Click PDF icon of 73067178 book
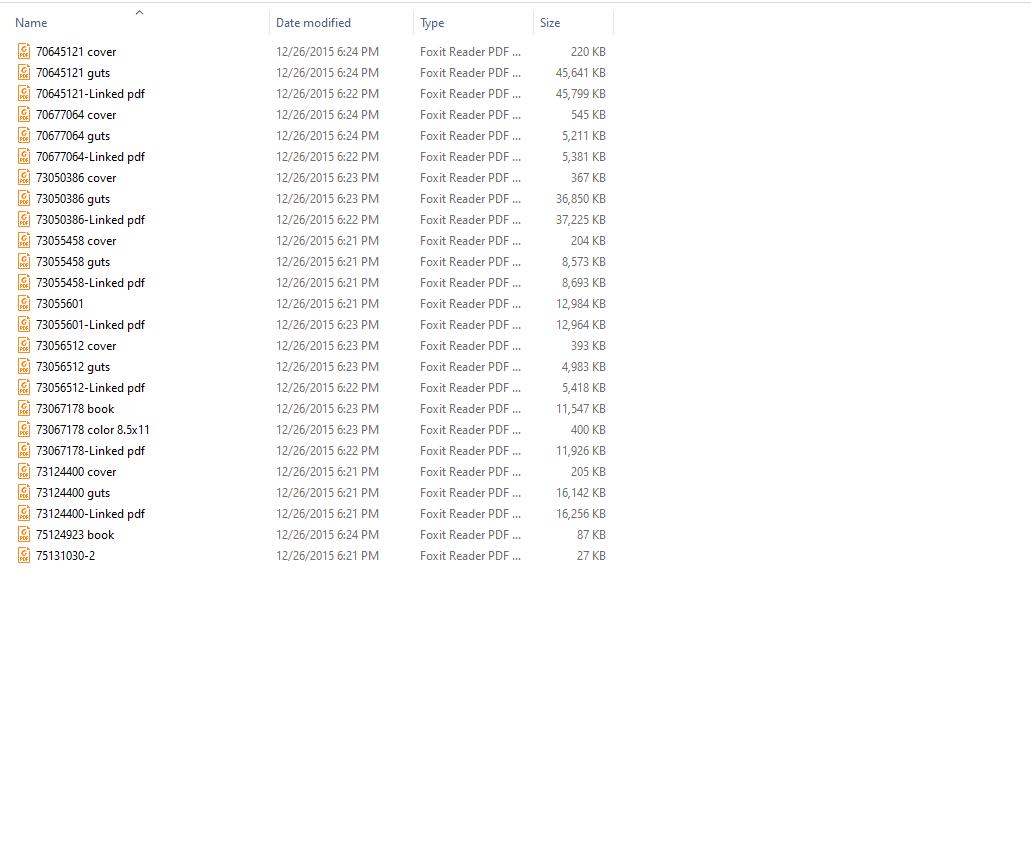This screenshot has width=1031, height=867. pyautogui.click(x=24, y=409)
